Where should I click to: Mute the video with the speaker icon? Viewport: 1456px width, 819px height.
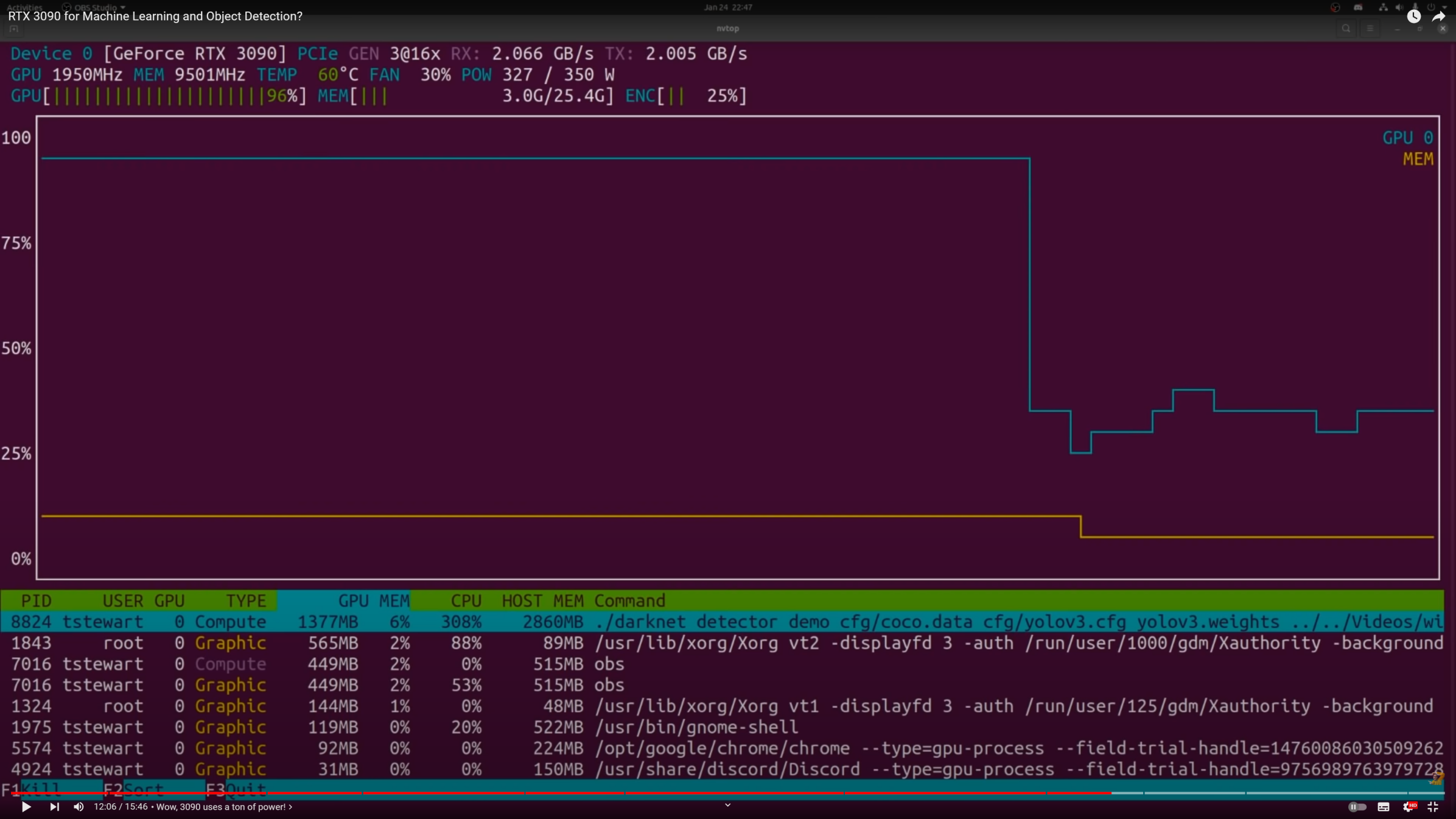79,807
